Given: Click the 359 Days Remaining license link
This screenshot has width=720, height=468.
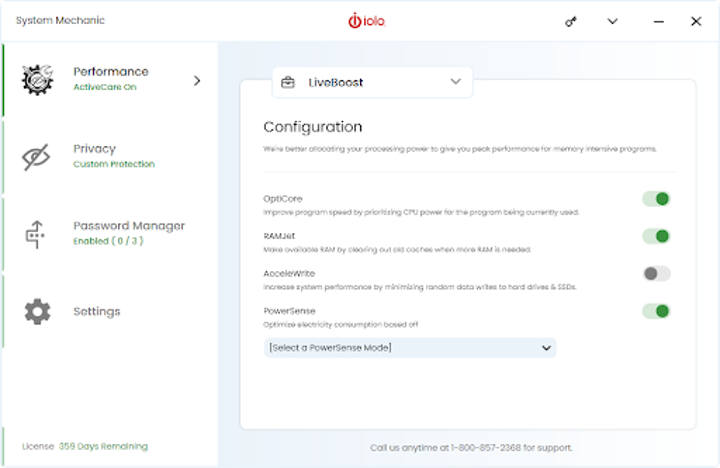Looking at the screenshot, I should pos(103,446).
